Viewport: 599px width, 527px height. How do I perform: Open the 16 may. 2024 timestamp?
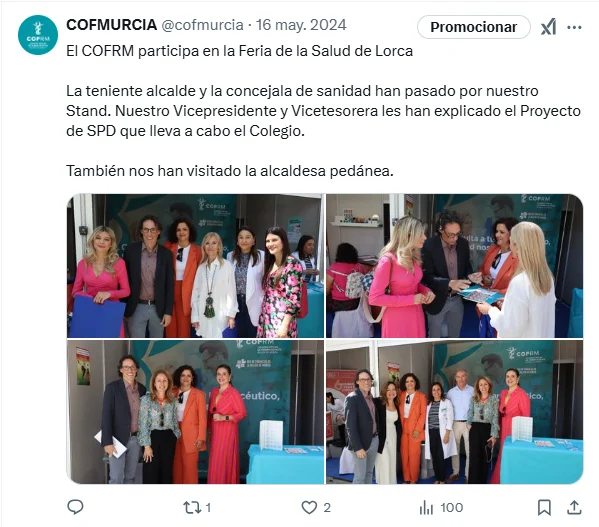(x=301, y=25)
